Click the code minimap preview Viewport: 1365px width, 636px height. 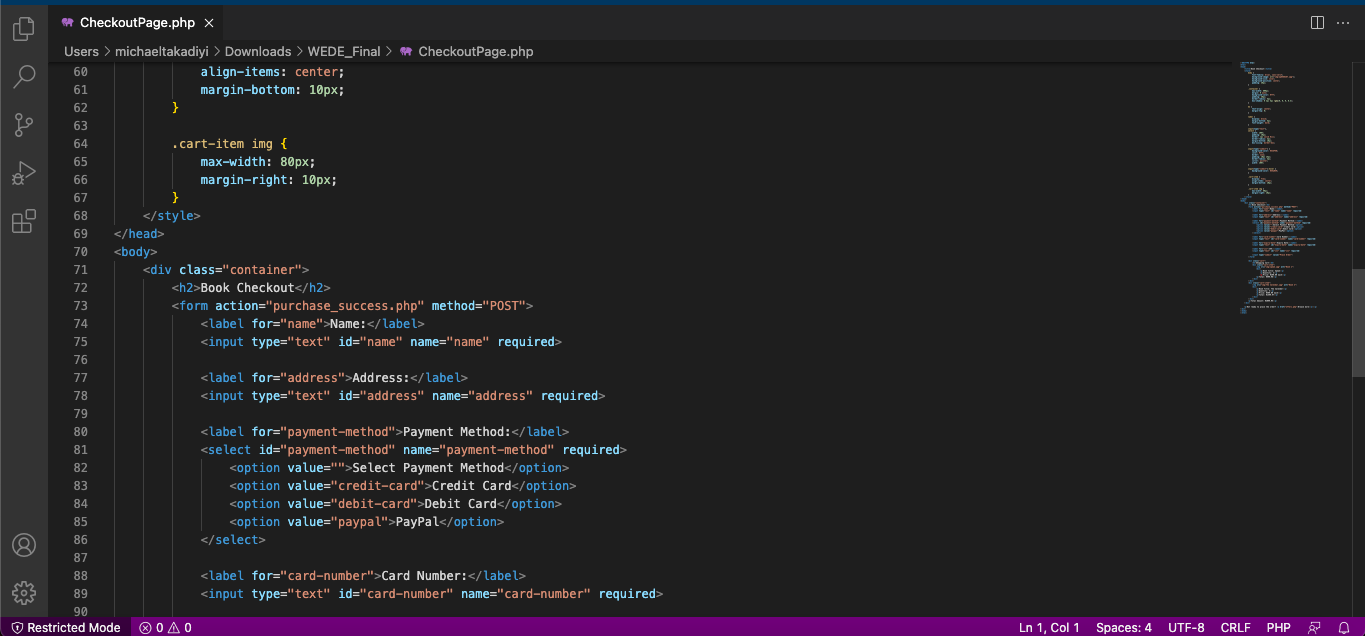[x=1278, y=188]
